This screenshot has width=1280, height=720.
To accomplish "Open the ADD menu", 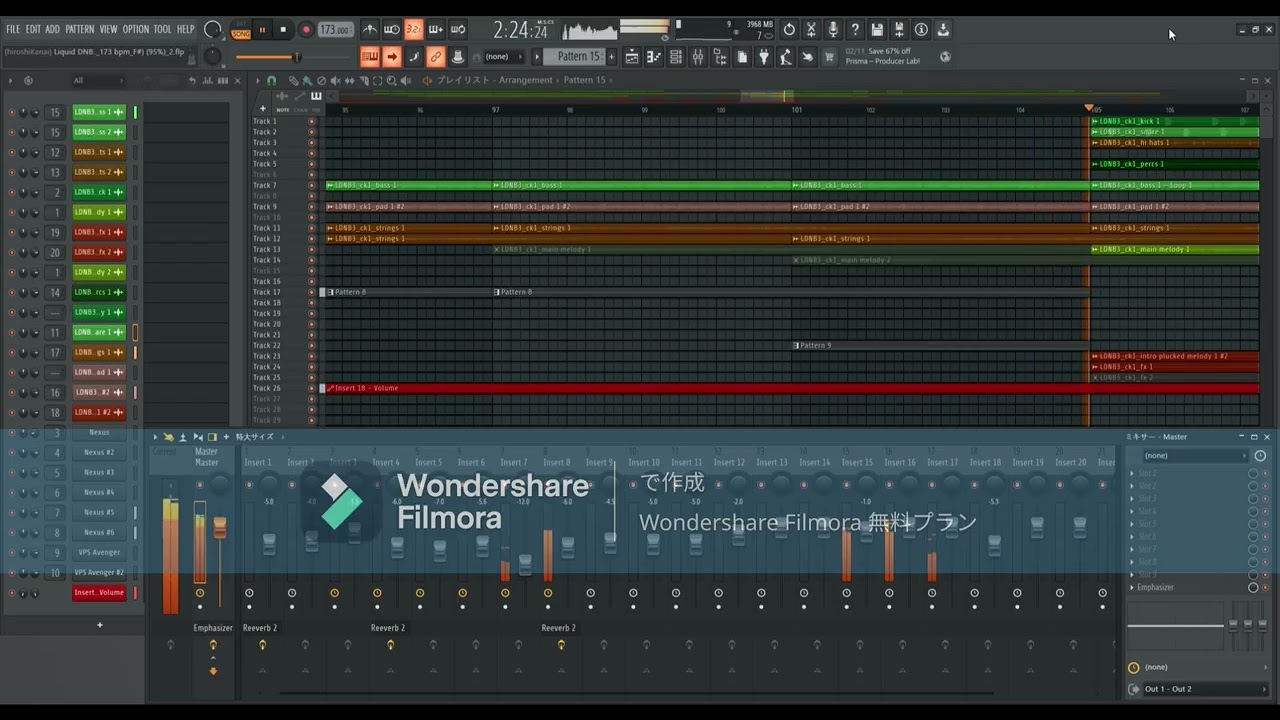I will pos(52,29).
